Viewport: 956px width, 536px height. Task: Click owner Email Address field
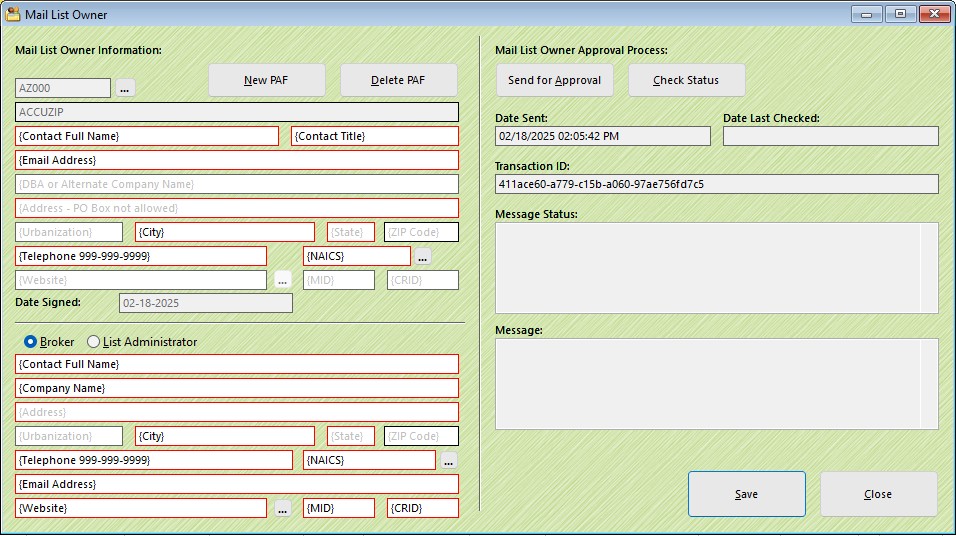(237, 160)
